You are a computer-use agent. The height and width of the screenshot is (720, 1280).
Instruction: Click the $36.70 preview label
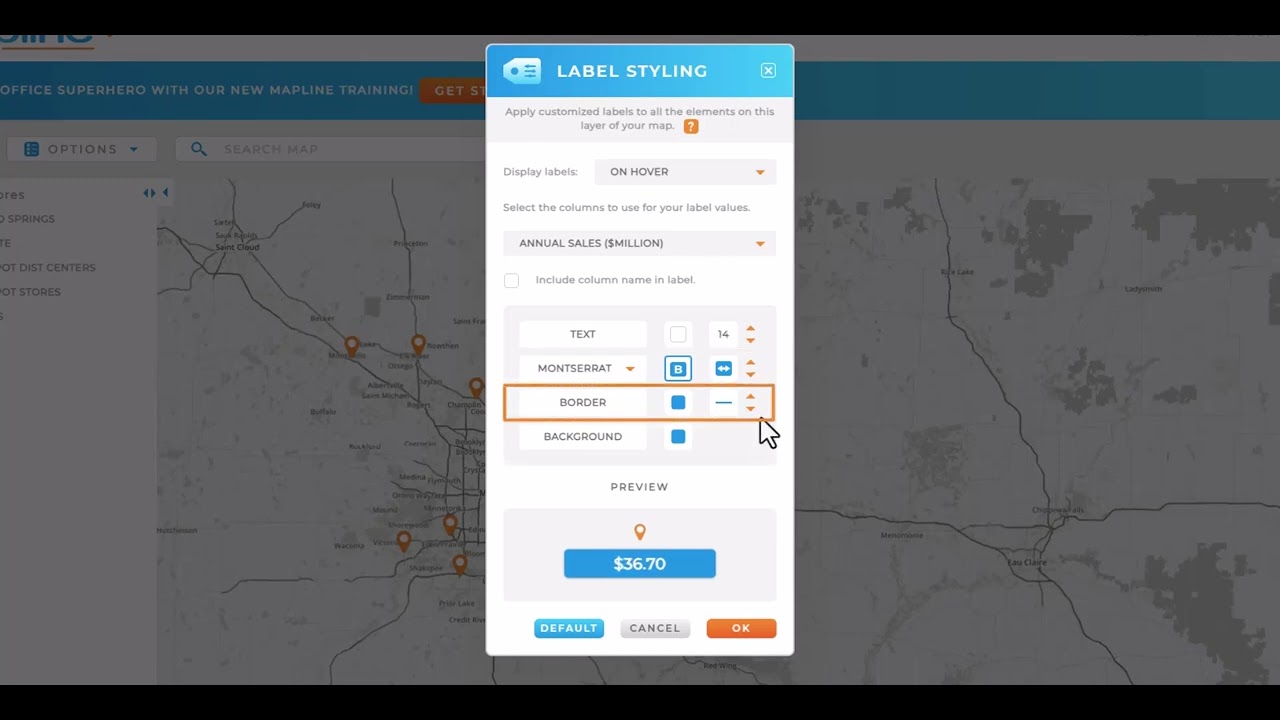tap(640, 564)
